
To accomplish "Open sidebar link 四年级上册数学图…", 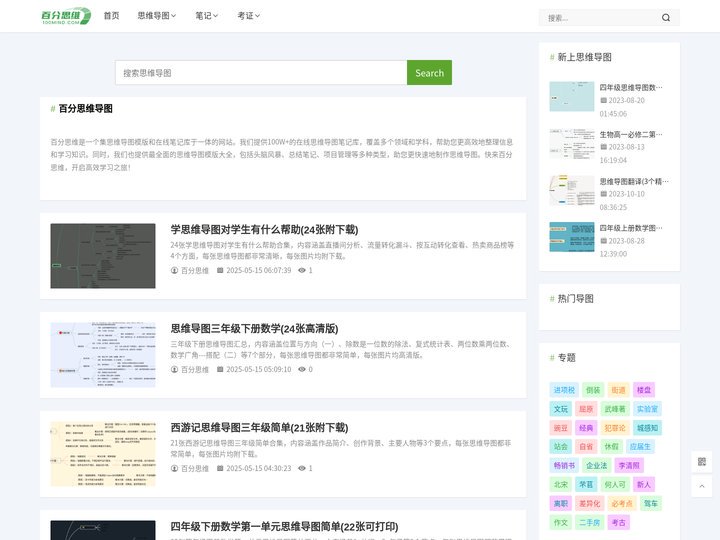I will pos(631,228).
